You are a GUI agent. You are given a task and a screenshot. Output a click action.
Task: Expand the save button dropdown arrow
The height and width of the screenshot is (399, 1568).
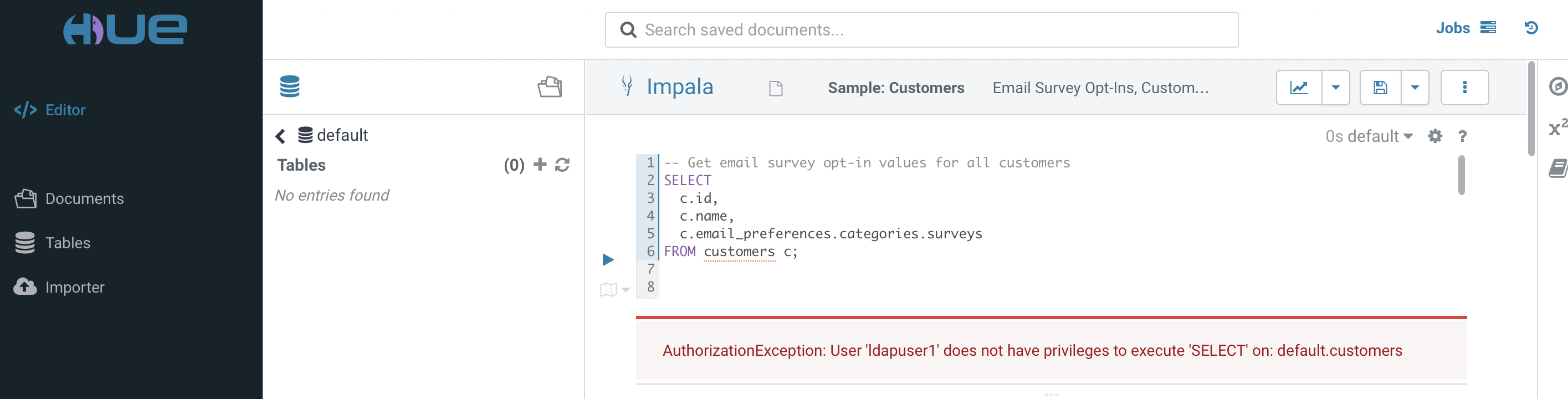click(x=1415, y=88)
